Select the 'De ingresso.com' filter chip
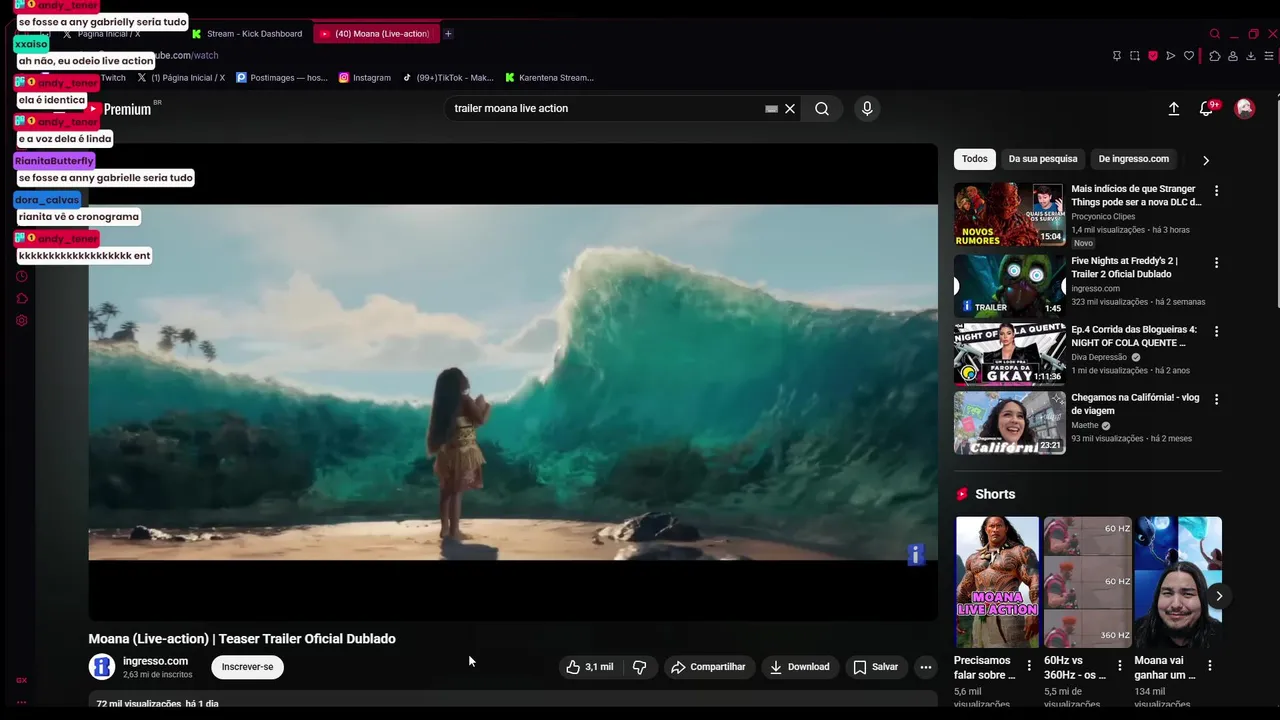This screenshot has height=720, width=1280. 1133,159
